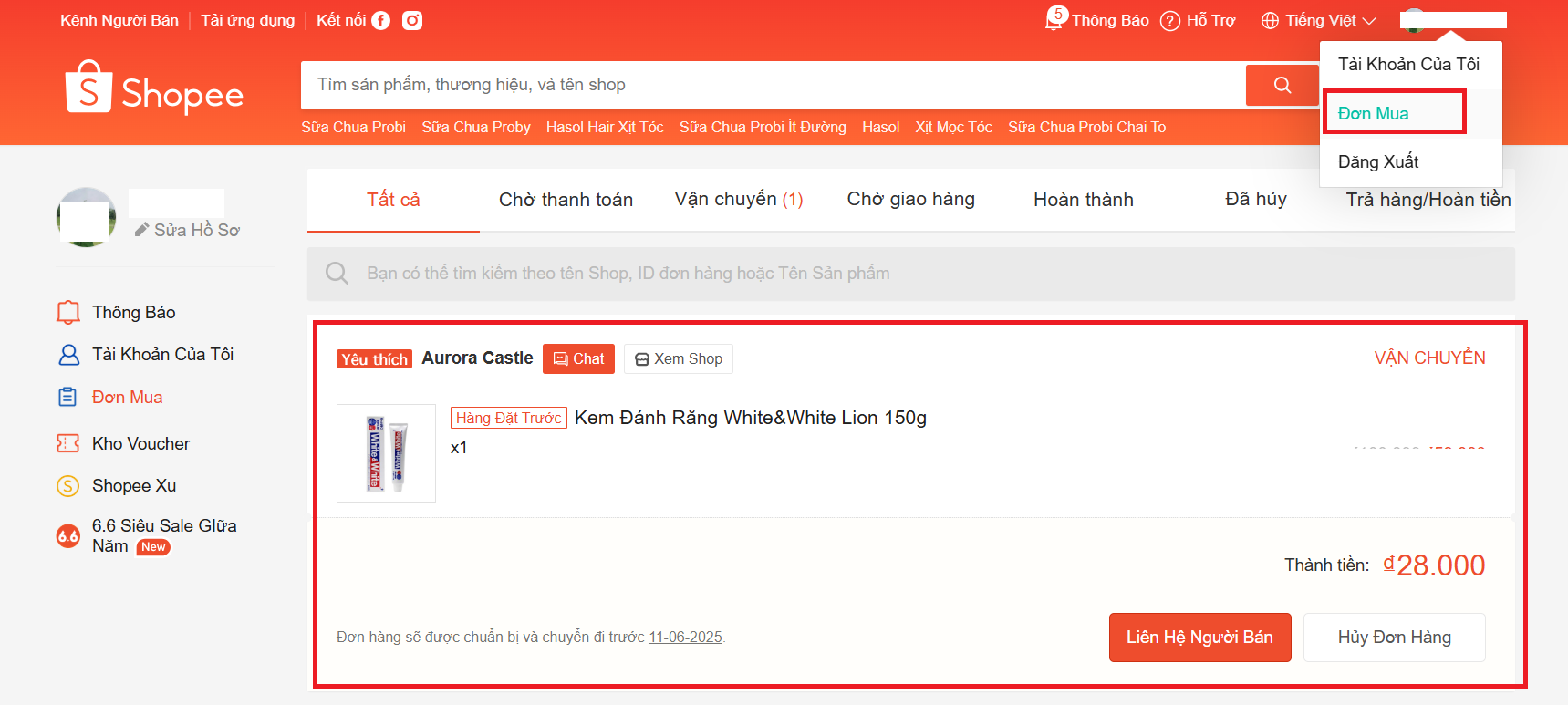
Task: Click the Xem Shop button
Action: [x=679, y=358]
